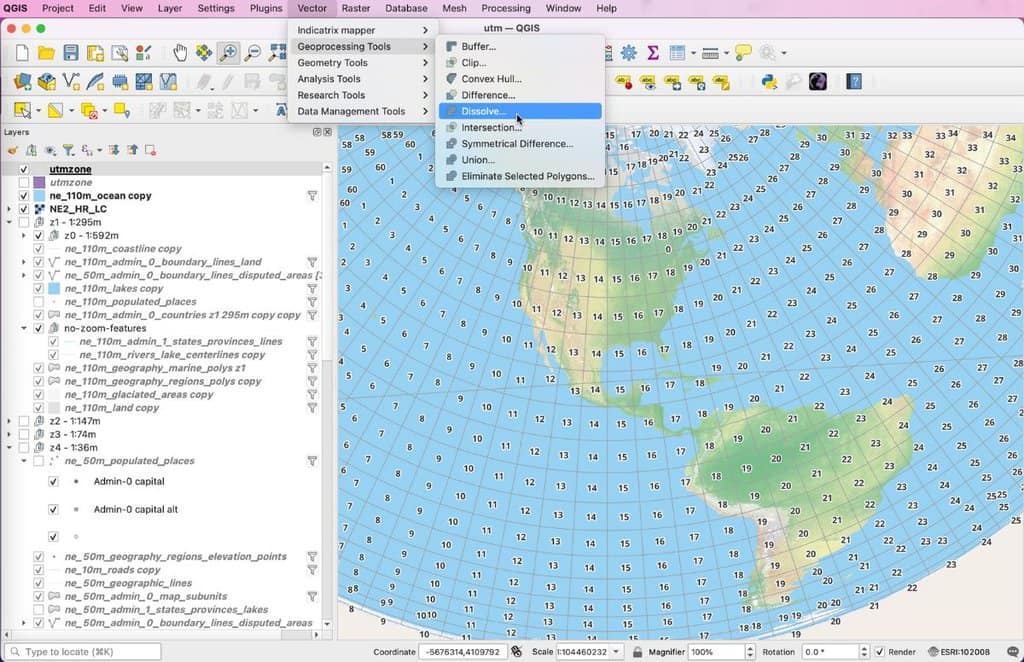Expand the z0 - 1:592m group
Screen dimensions: 1024x662
(24, 236)
